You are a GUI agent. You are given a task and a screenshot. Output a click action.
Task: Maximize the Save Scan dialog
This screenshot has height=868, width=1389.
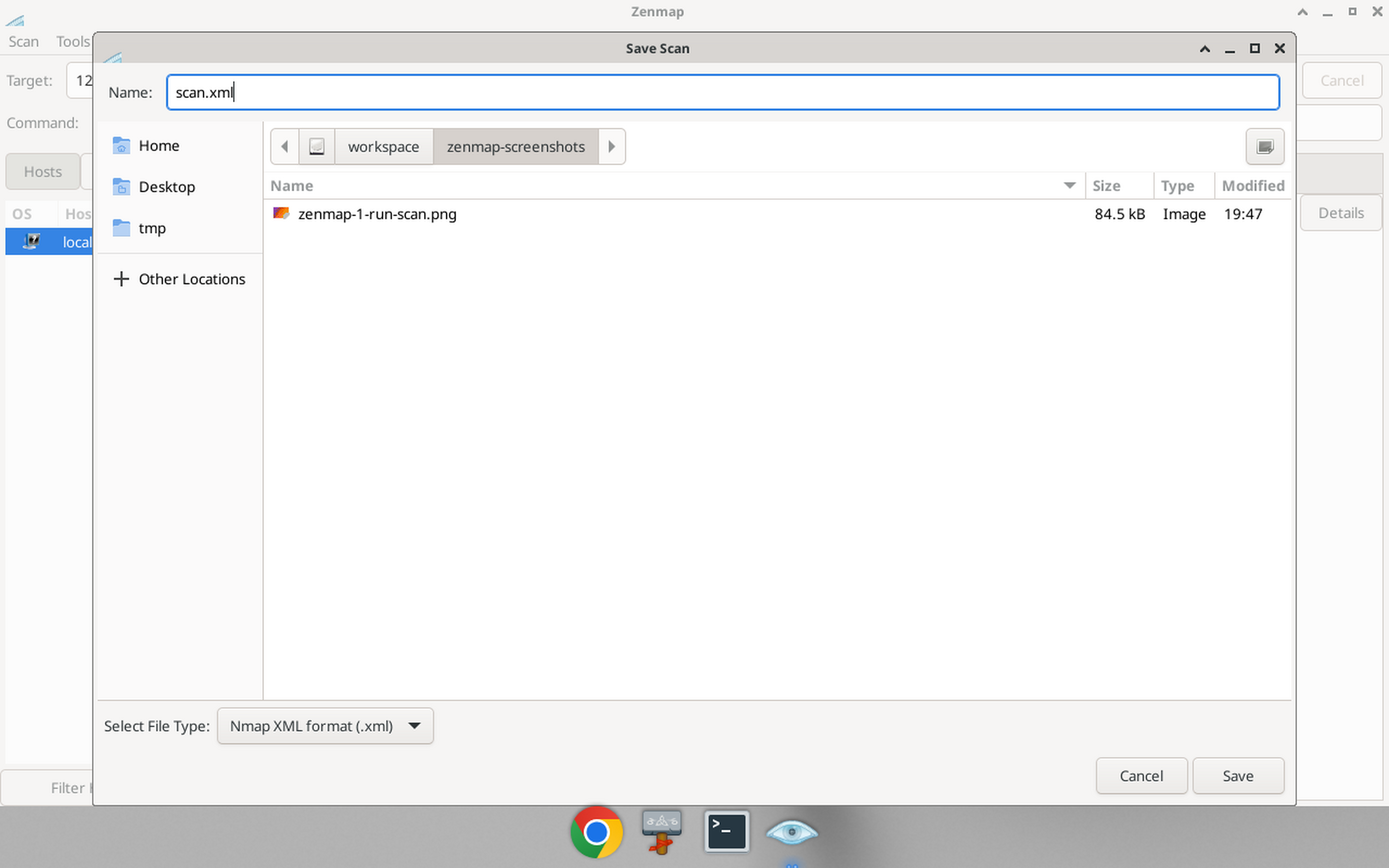point(1255,48)
